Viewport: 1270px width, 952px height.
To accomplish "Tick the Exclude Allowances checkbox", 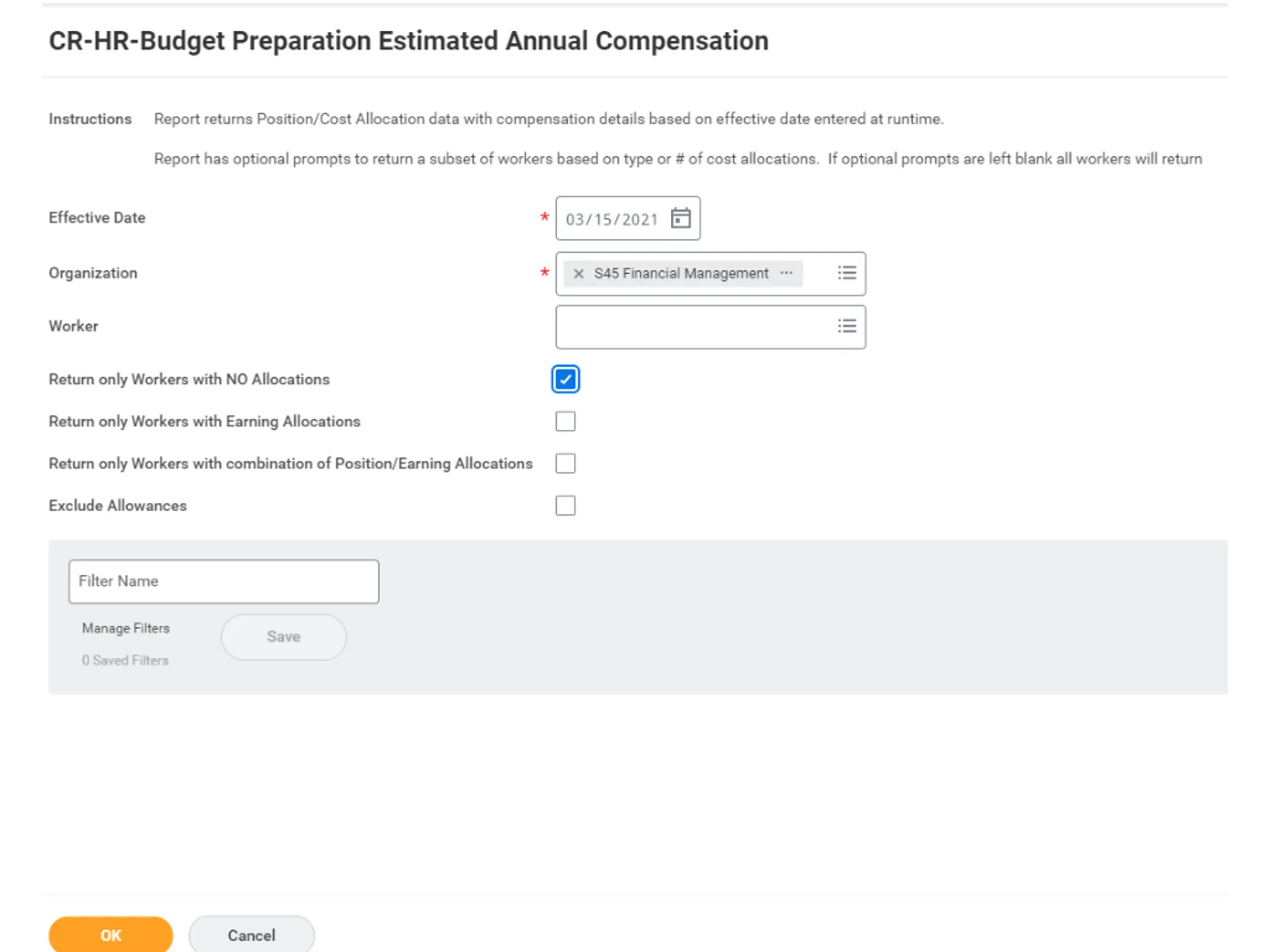I will tap(565, 506).
